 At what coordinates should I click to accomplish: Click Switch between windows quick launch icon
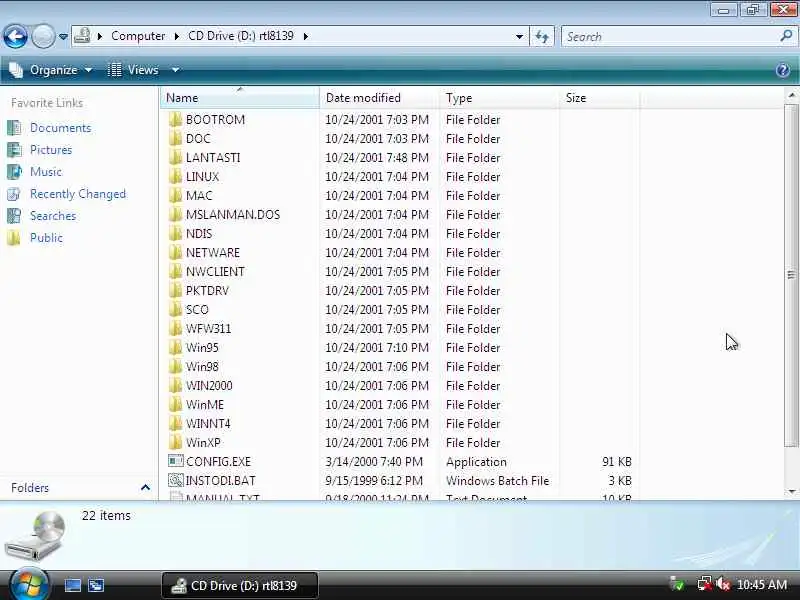coord(96,585)
